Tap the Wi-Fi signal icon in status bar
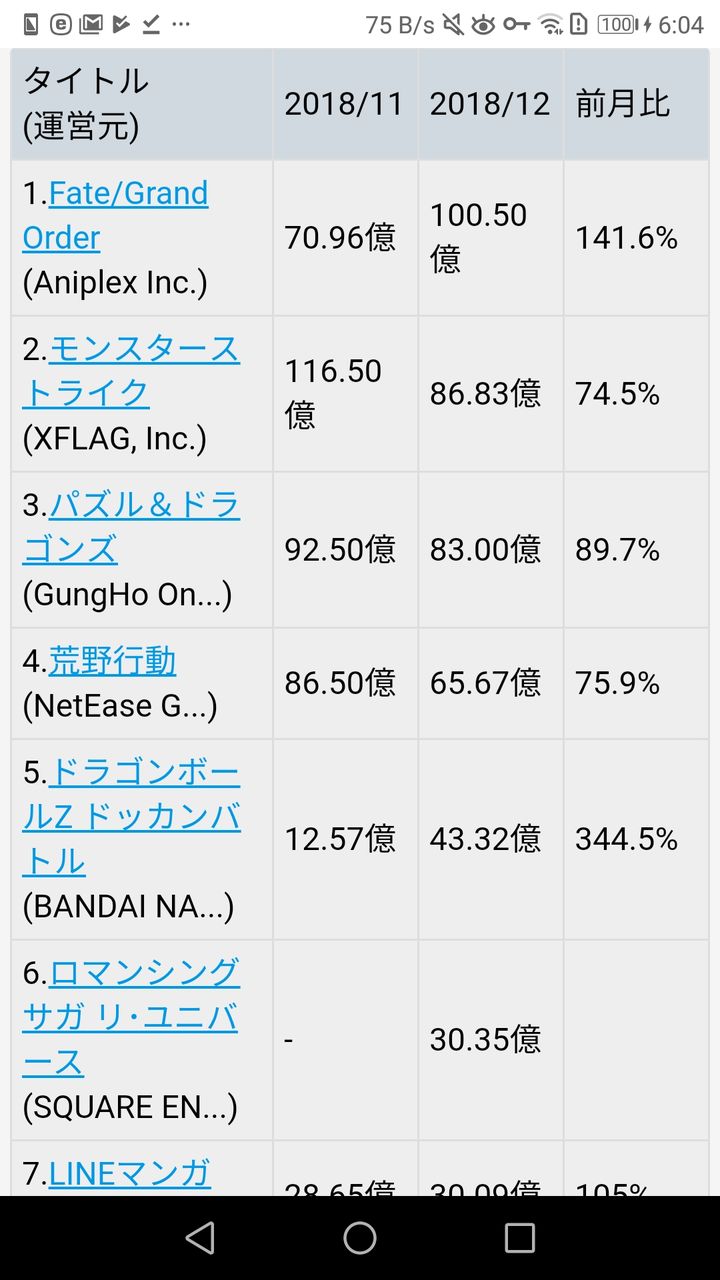The width and height of the screenshot is (720, 1280). coord(549,24)
